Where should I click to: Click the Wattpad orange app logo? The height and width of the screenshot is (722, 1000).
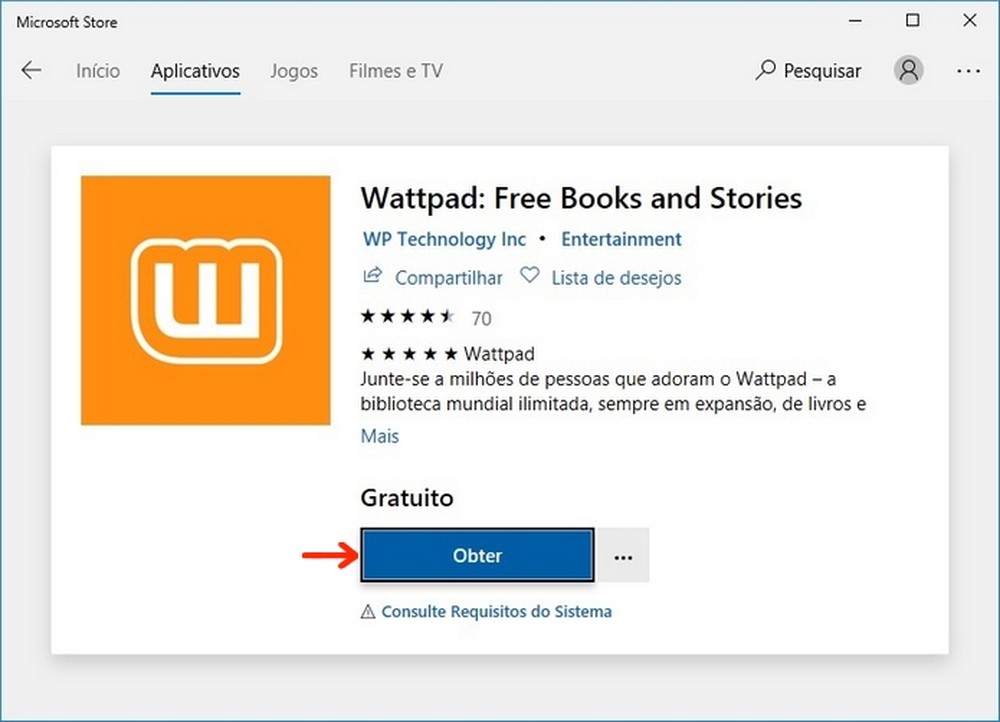click(205, 300)
